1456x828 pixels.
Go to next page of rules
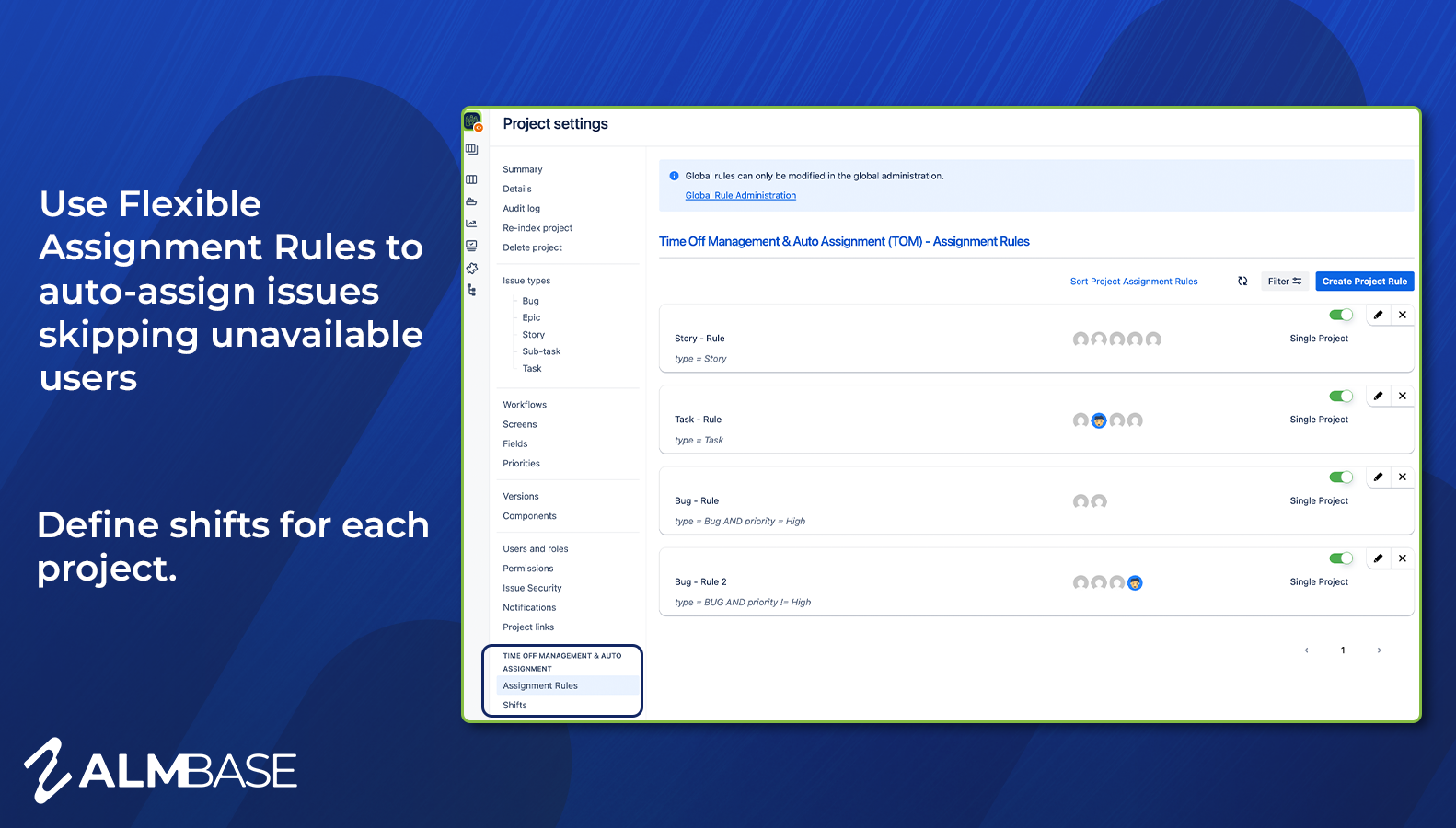[x=1379, y=650]
